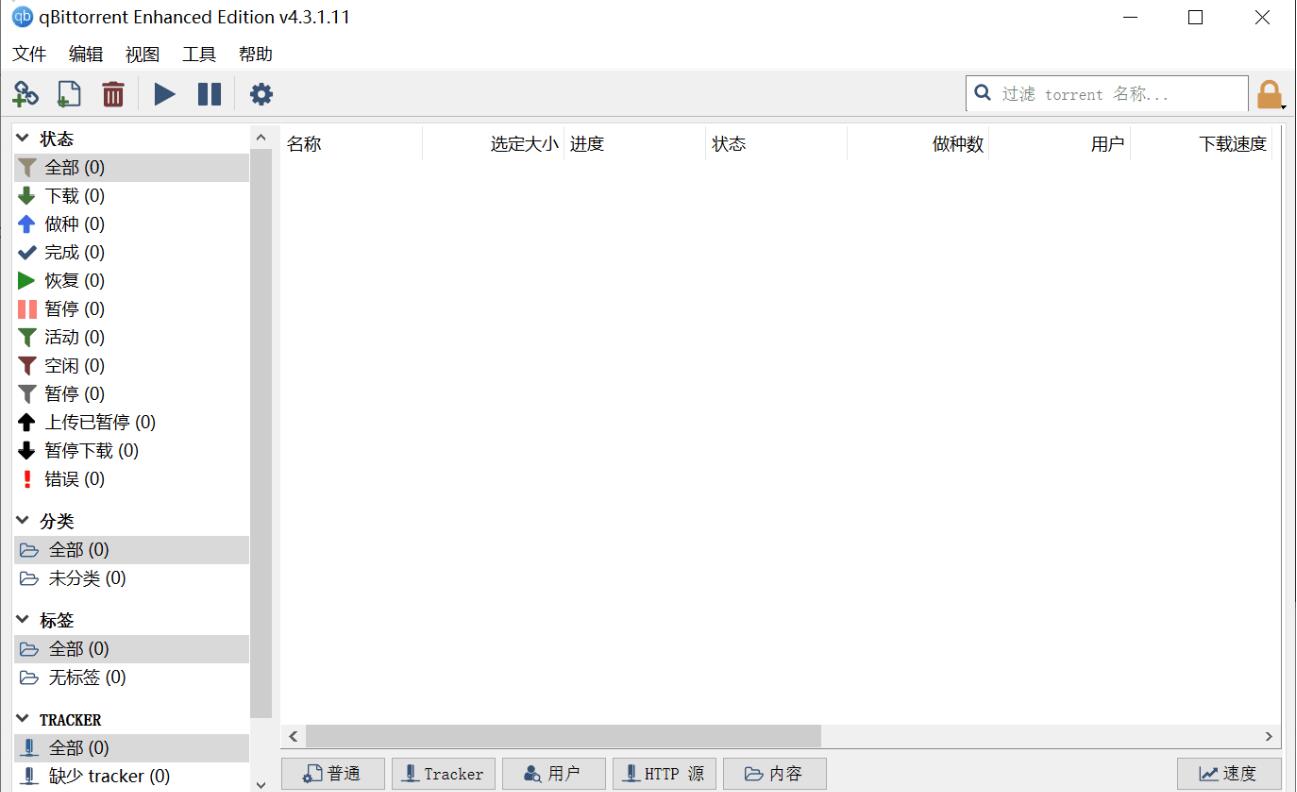Collapse the TRACKER section

(x=23, y=718)
